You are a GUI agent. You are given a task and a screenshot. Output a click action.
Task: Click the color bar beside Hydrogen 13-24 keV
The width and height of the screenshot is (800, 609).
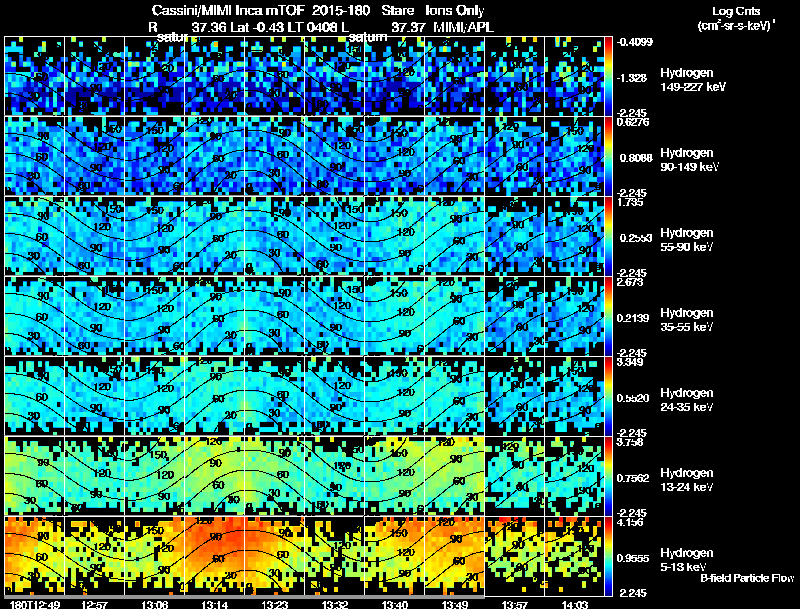608,476
